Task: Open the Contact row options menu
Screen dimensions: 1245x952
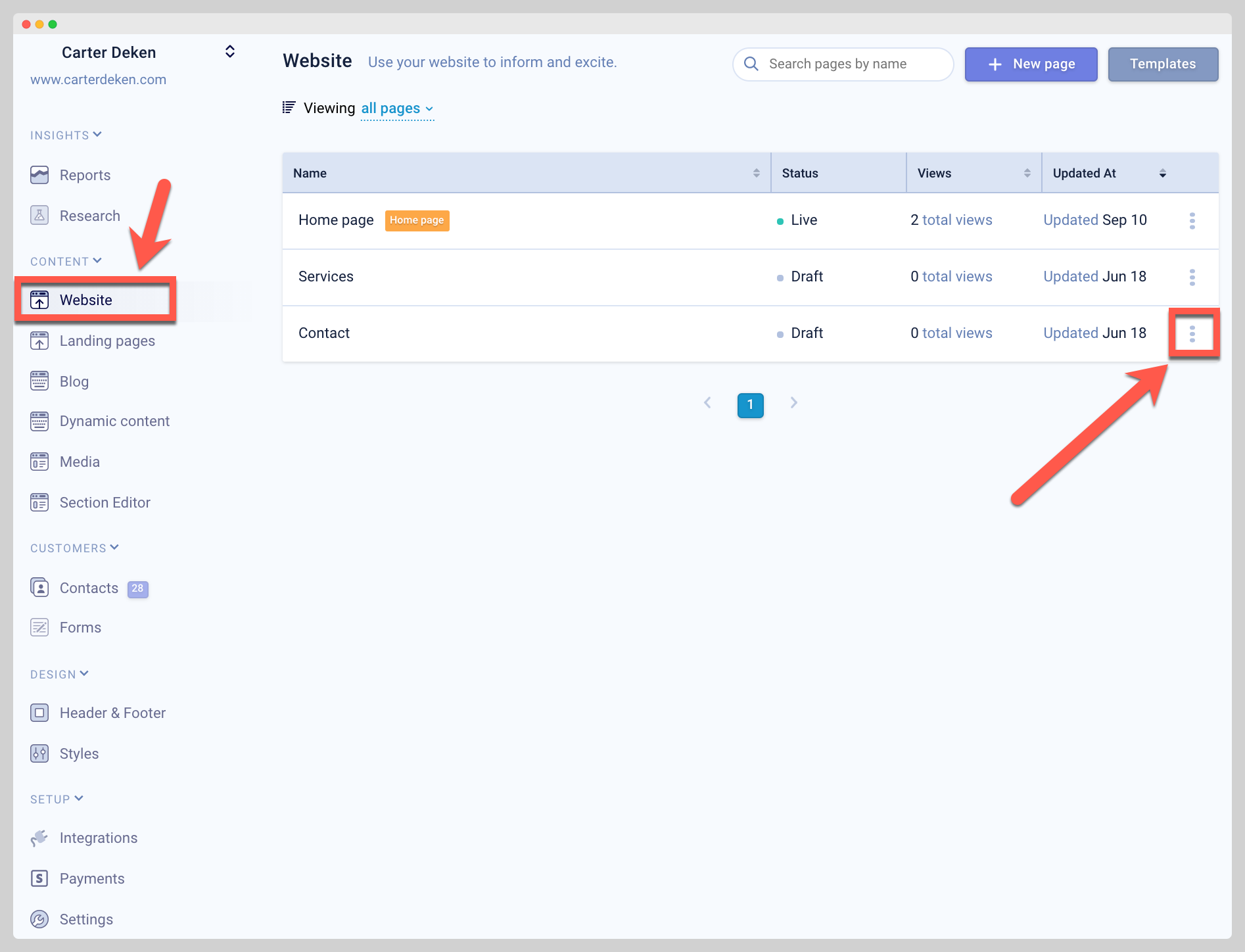Action: point(1193,333)
